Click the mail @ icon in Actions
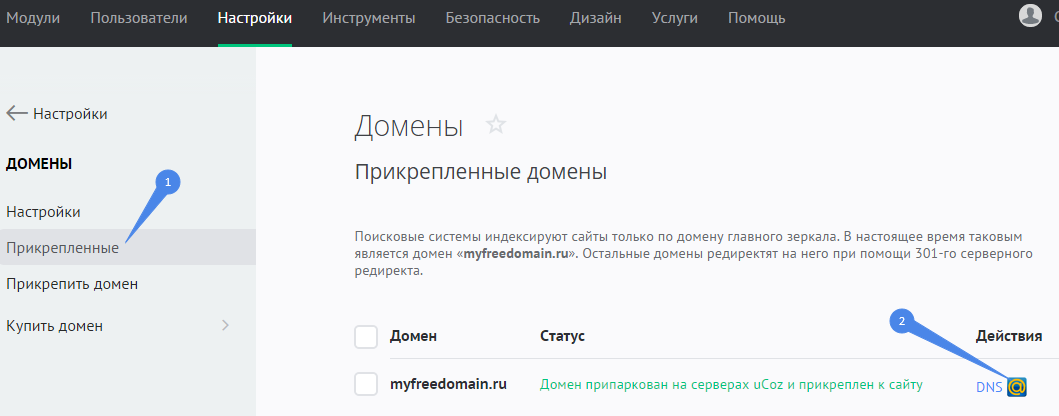This screenshot has width=1059, height=416. coord(1017,386)
